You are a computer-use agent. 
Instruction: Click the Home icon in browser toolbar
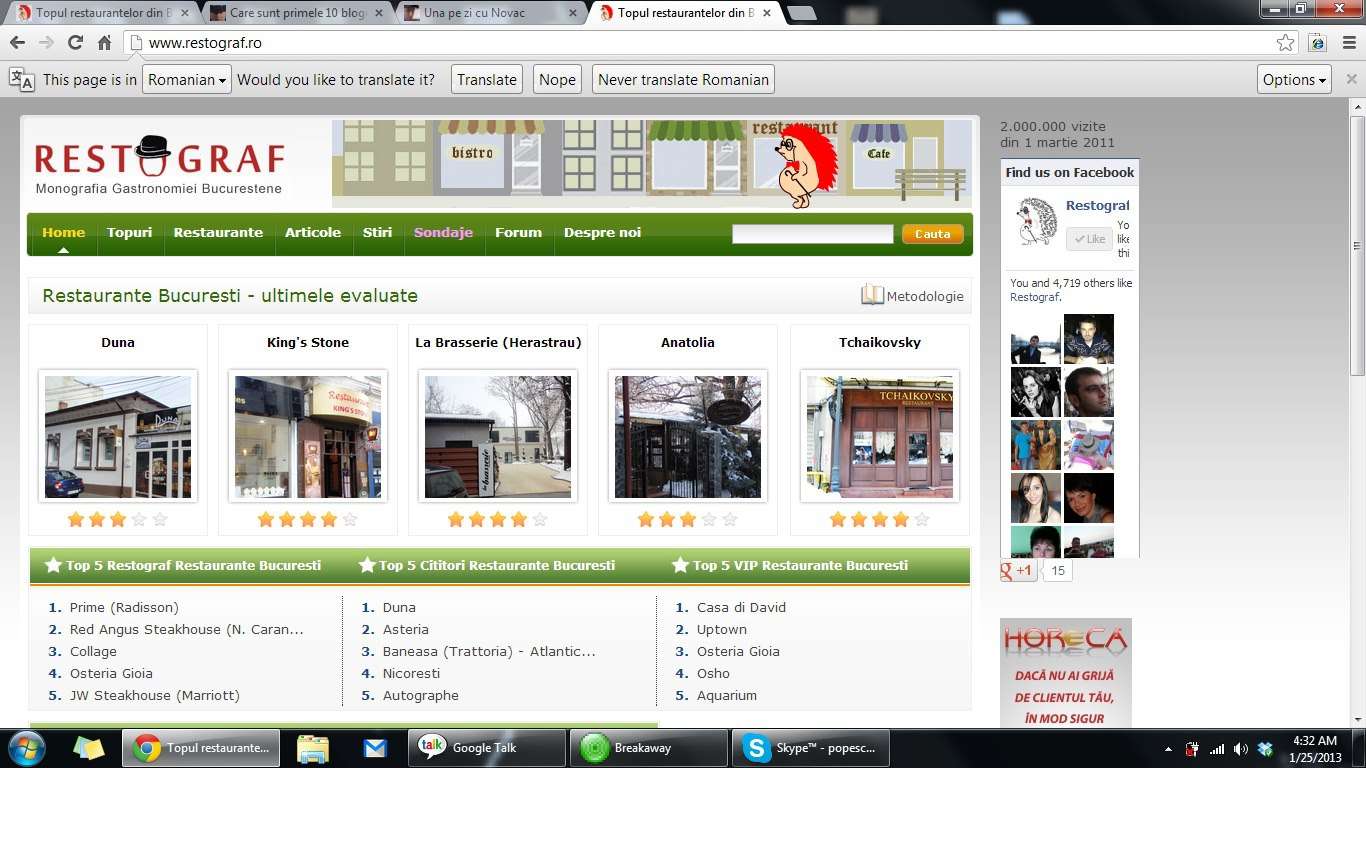(104, 43)
